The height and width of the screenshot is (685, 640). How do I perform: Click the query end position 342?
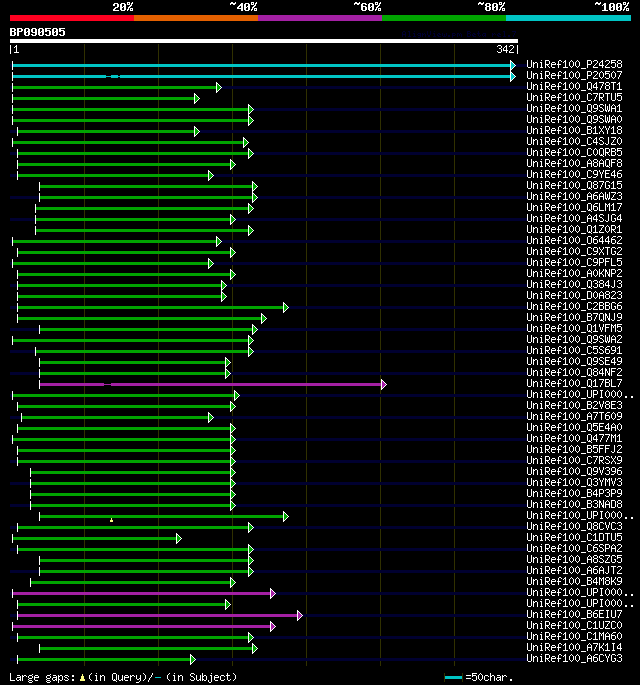coord(505,49)
